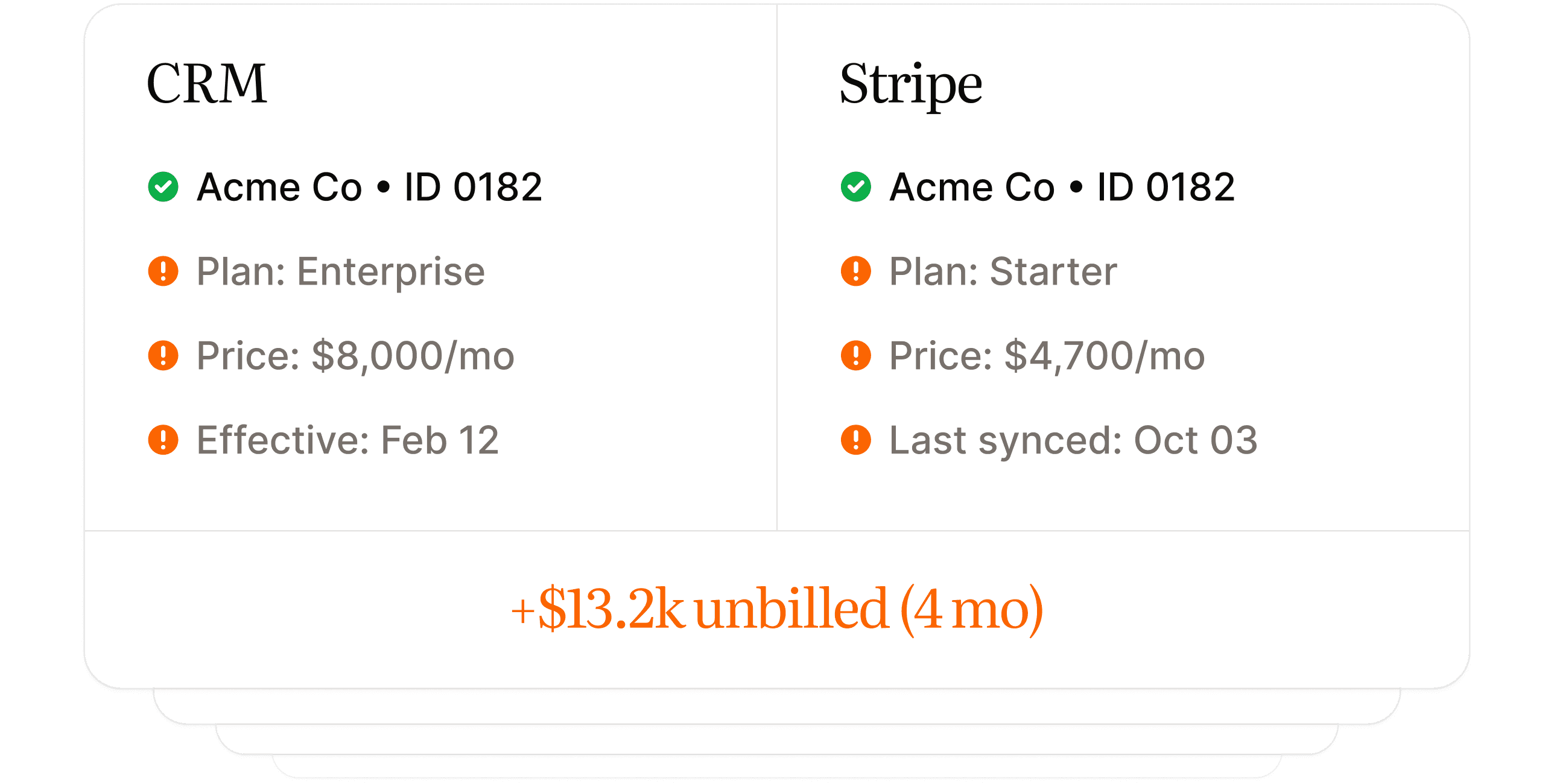Image resolution: width=1554 pixels, height=784 pixels.
Task: Click green check icon beside Stripe Acme Co
Action: coord(855,187)
